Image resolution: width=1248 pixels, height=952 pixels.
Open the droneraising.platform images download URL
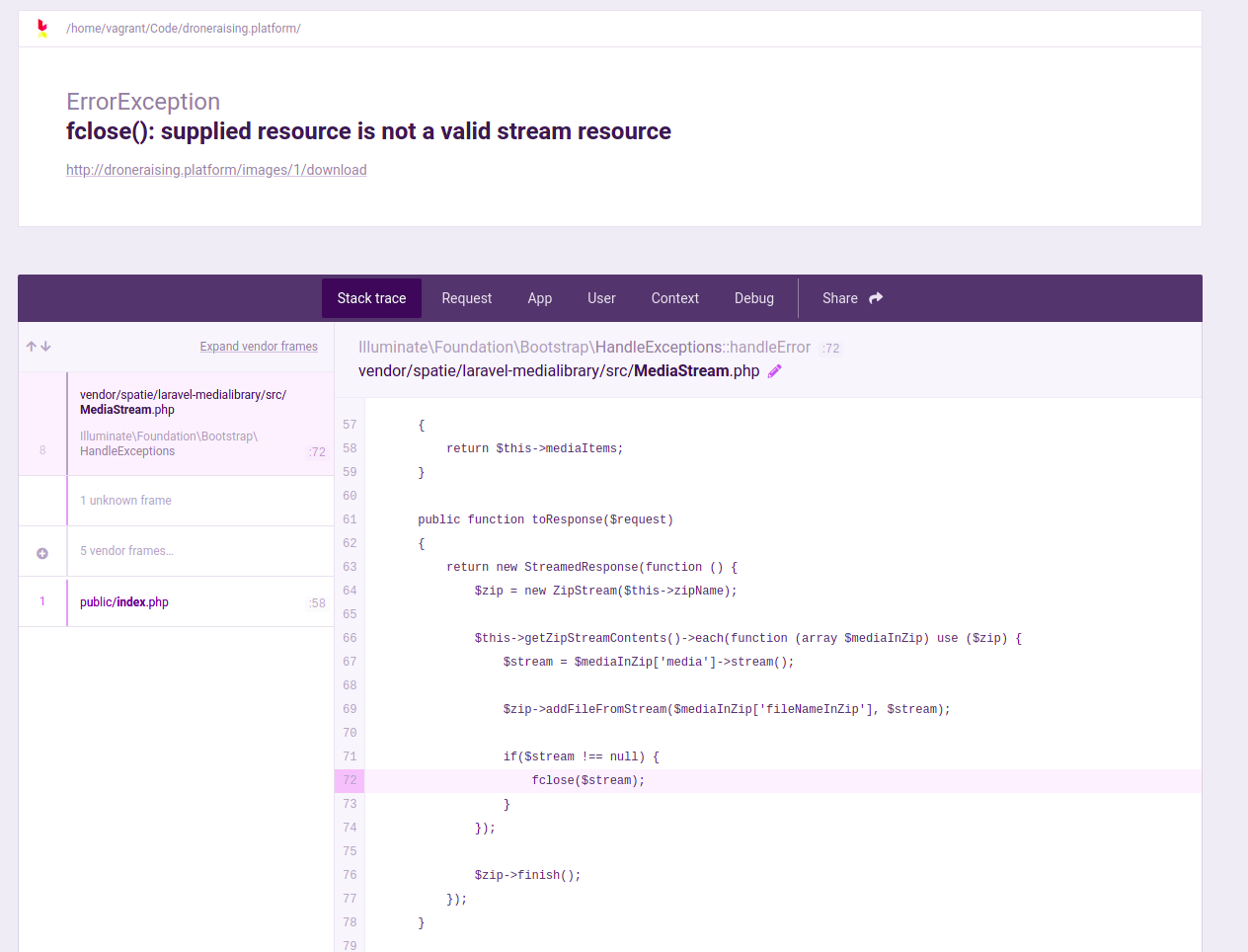[x=216, y=170]
